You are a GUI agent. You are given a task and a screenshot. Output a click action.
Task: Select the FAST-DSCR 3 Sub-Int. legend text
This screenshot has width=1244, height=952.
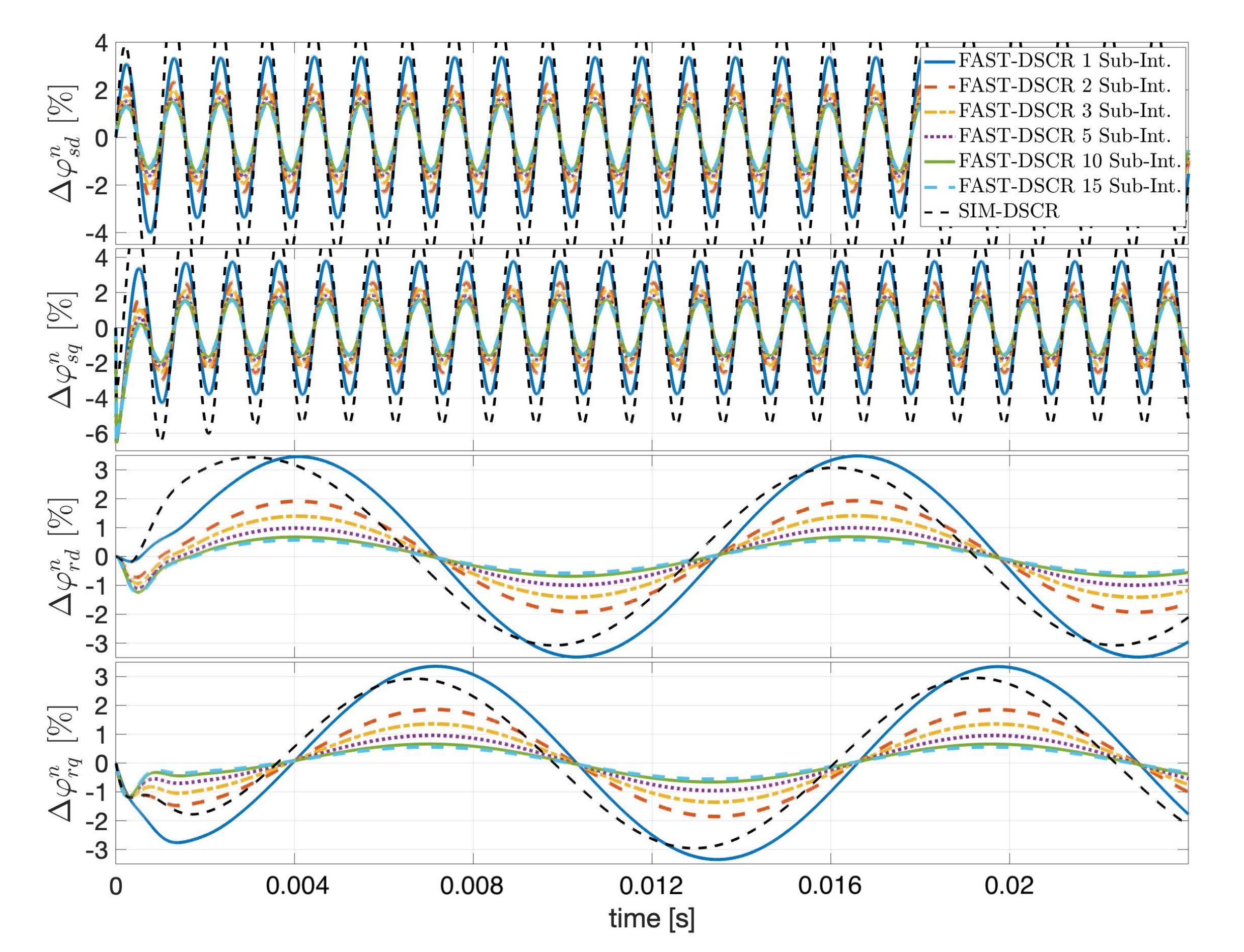pyautogui.click(x=1064, y=111)
